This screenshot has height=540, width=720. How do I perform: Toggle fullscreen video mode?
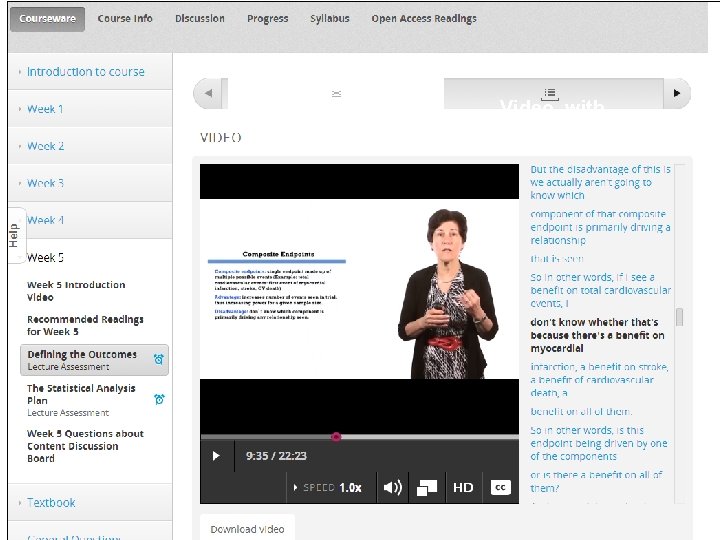427,487
